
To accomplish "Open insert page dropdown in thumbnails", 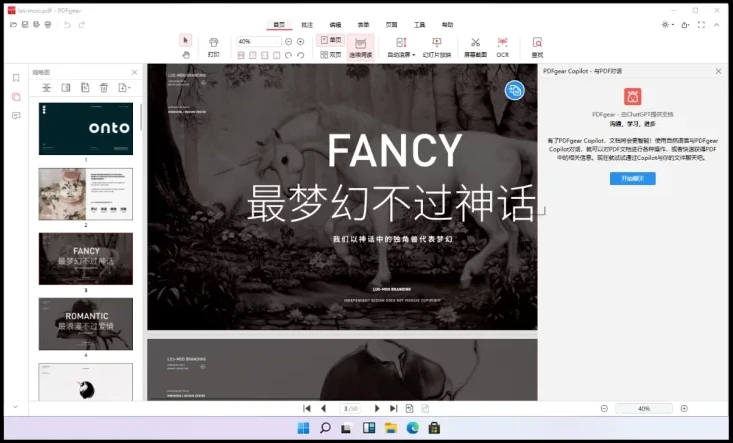I will tap(124, 87).
